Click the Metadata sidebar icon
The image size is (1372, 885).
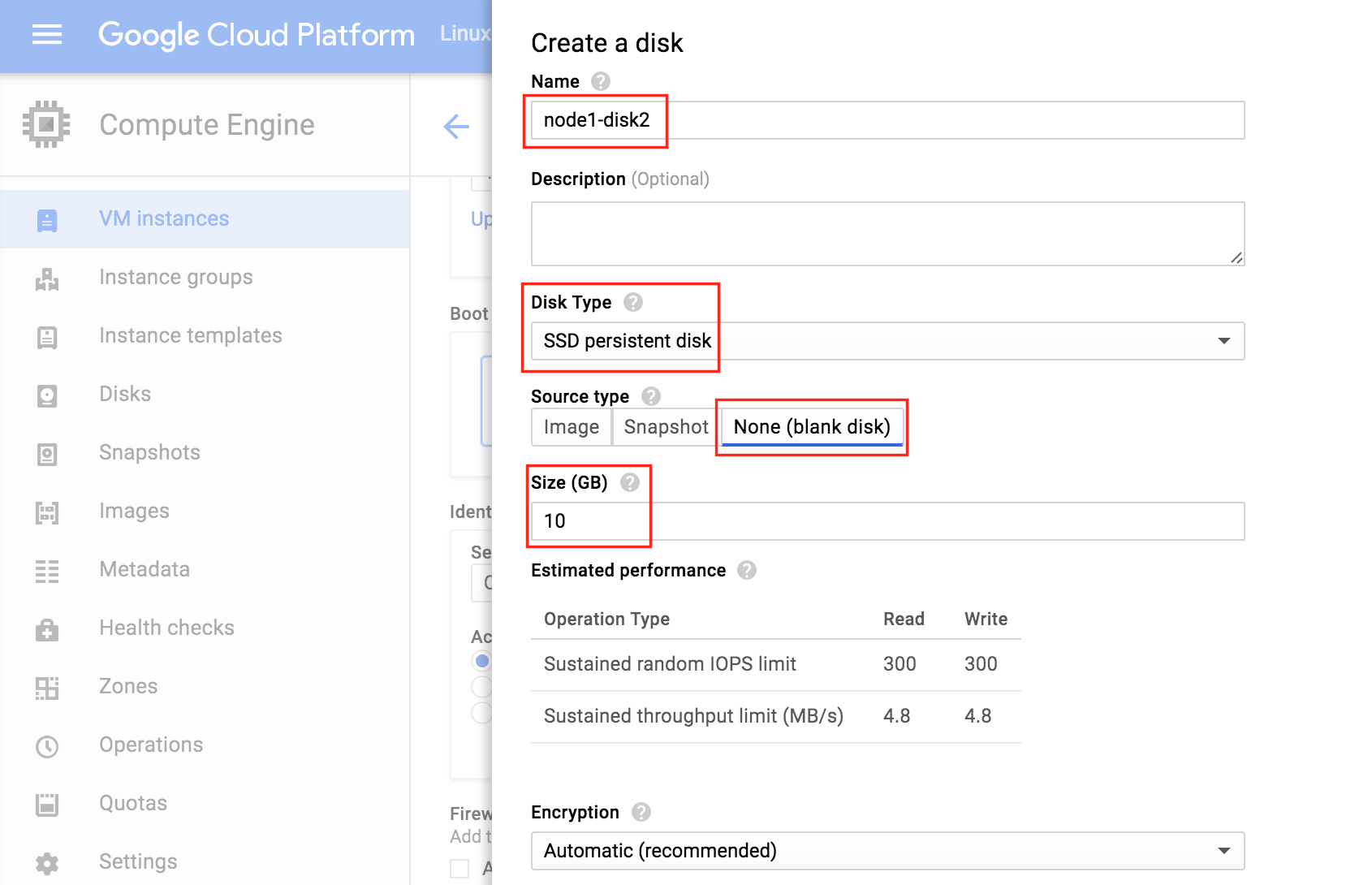click(47, 571)
